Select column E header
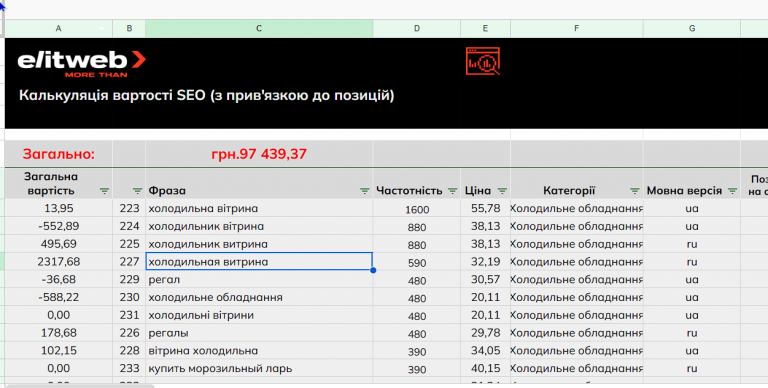 pos(485,28)
